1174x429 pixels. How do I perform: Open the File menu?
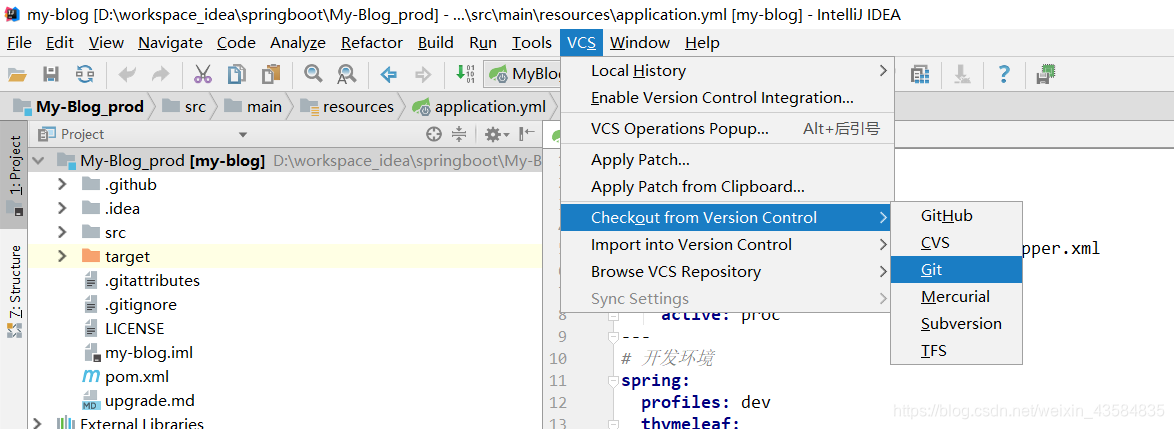point(19,43)
